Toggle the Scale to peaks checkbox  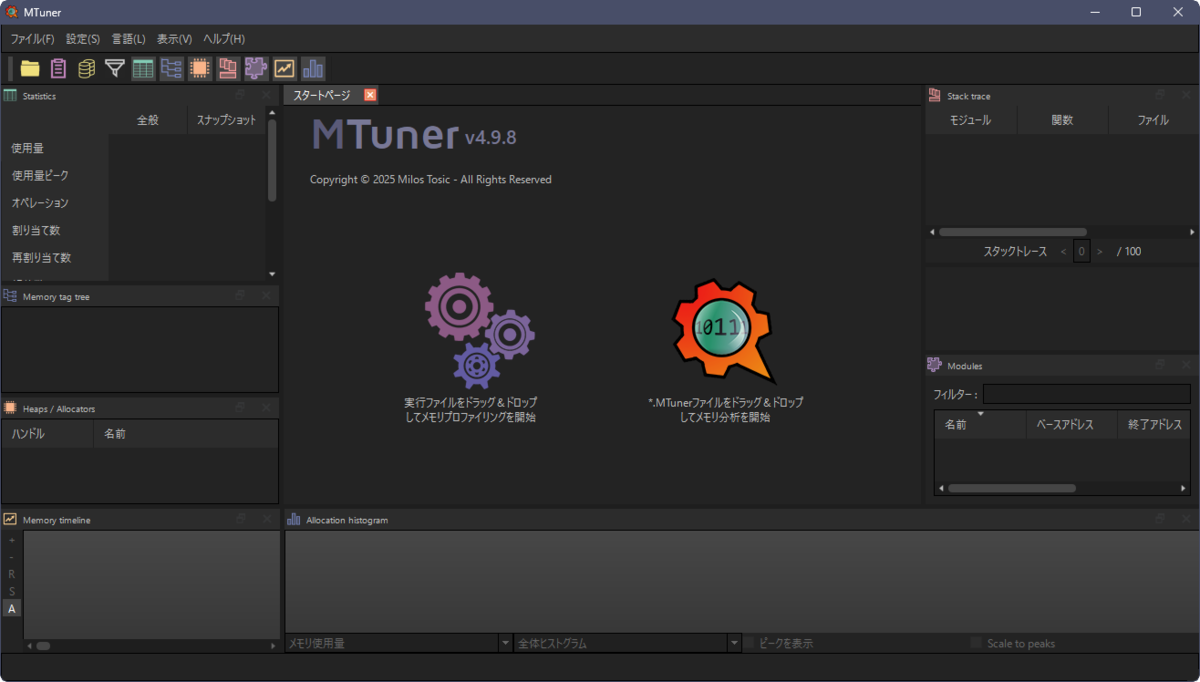(976, 643)
